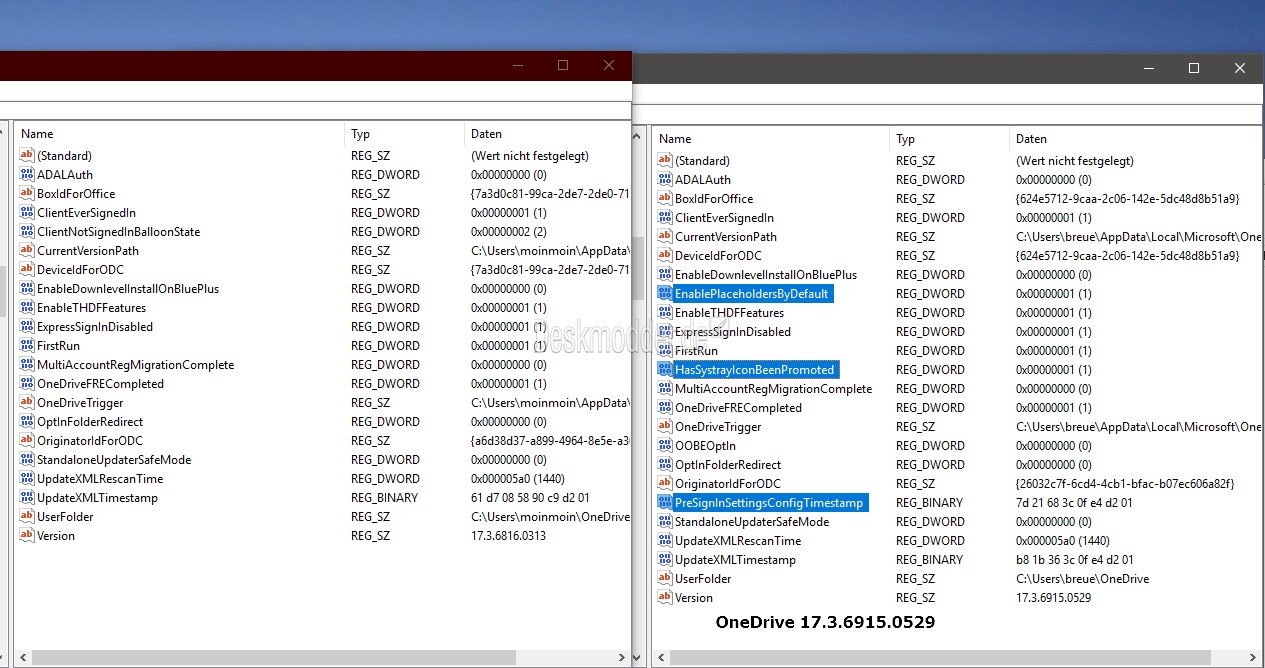Select FirstRun in the right window
The height and width of the screenshot is (668, 1265).
point(697,350)
